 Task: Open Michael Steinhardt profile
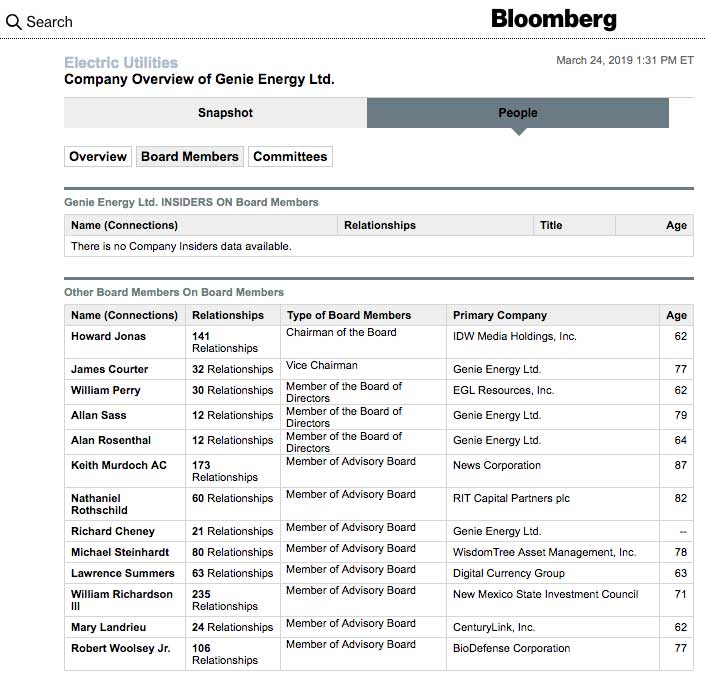(x=120, y=552)
